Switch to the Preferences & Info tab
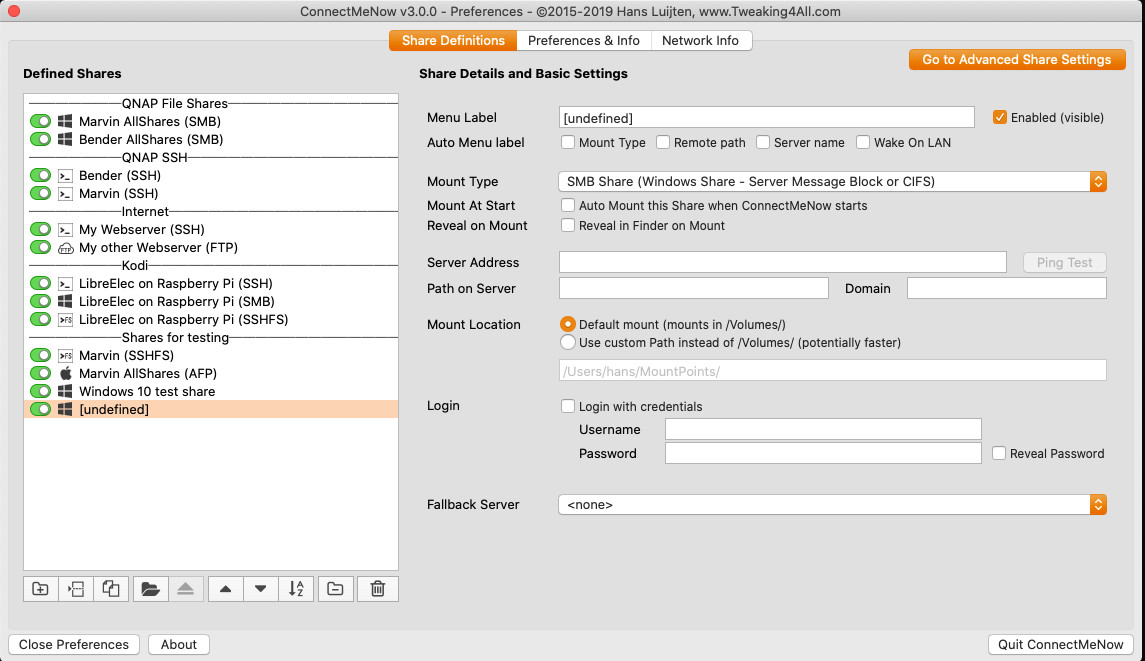1145x661 pixels. 583,40
